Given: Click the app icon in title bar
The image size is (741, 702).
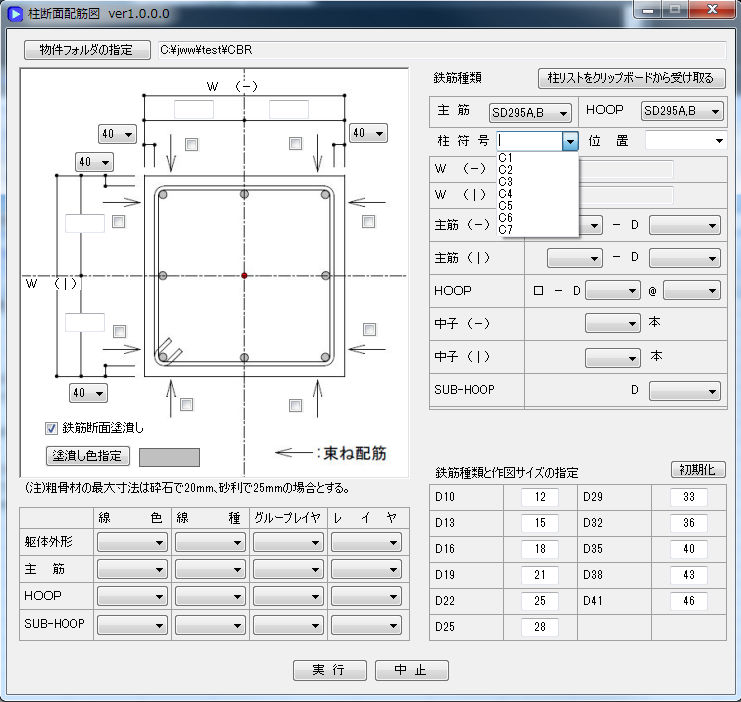Looking at the screenshot, I should click(14, 14).
